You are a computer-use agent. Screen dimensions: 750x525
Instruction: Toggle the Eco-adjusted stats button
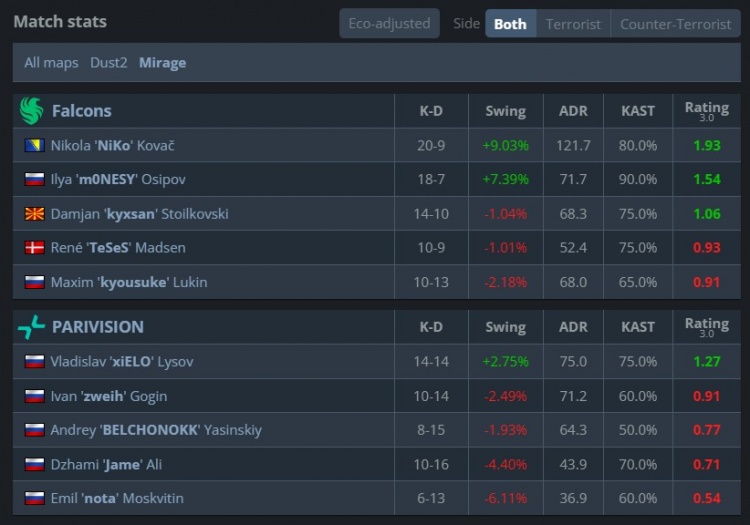[x=389, y=24]
